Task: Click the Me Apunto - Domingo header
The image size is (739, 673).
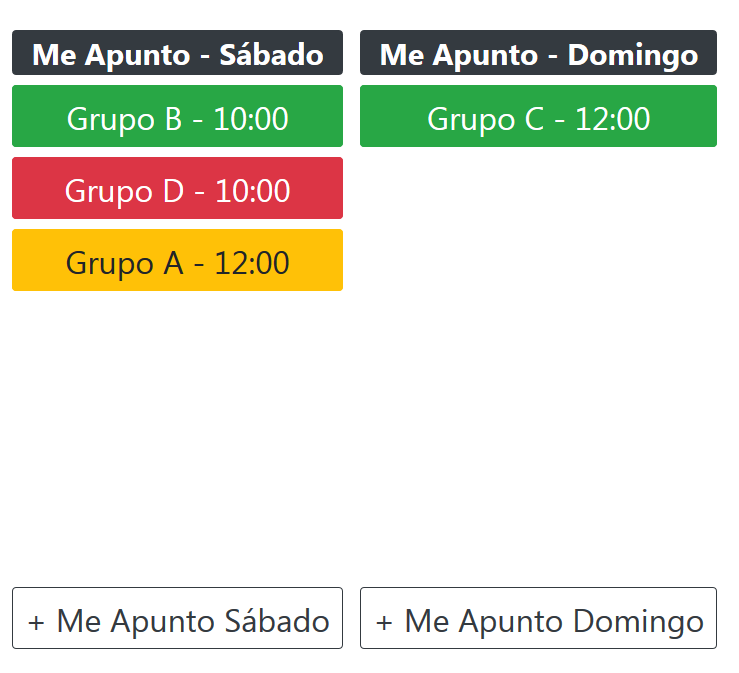Action: [x=538, y=54]
